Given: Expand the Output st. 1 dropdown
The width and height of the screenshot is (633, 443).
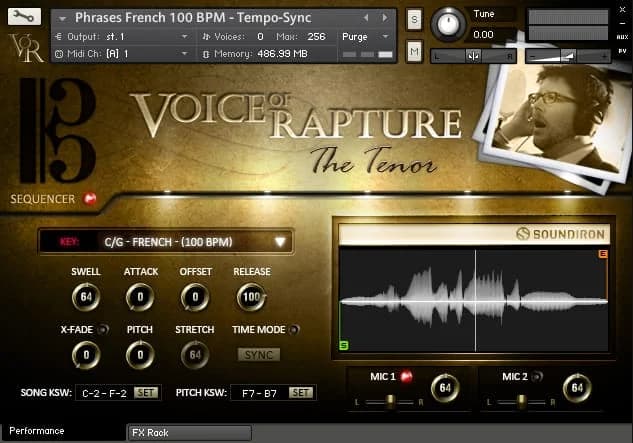Looking at the screenshot, I should tap(120, 36).
